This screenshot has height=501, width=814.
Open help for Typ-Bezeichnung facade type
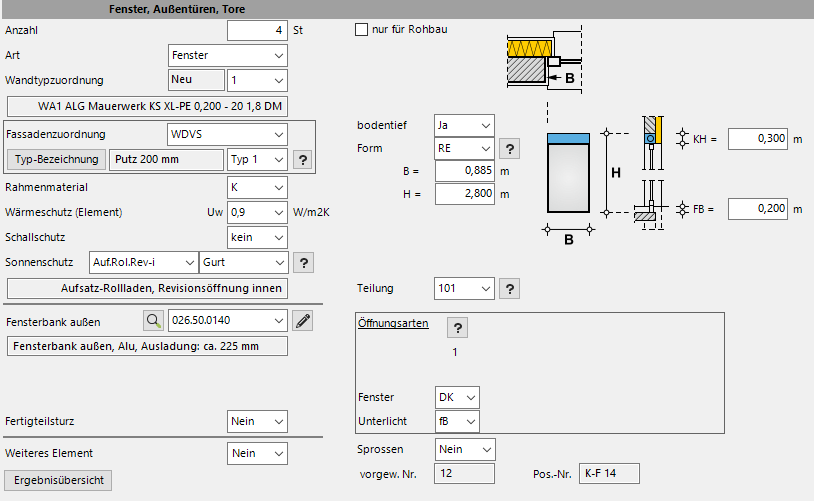click(x=302, y=159)
